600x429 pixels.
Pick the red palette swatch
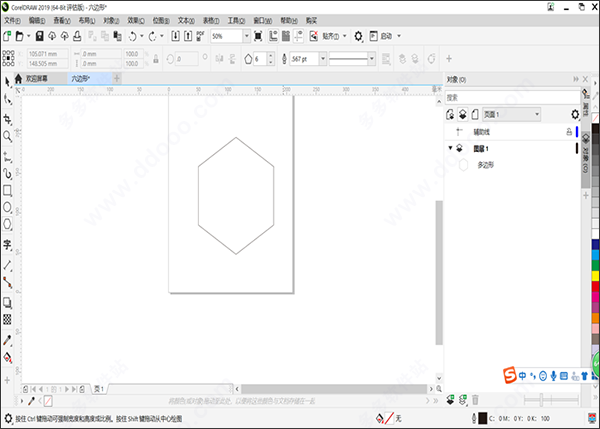[x=595, y=286]
